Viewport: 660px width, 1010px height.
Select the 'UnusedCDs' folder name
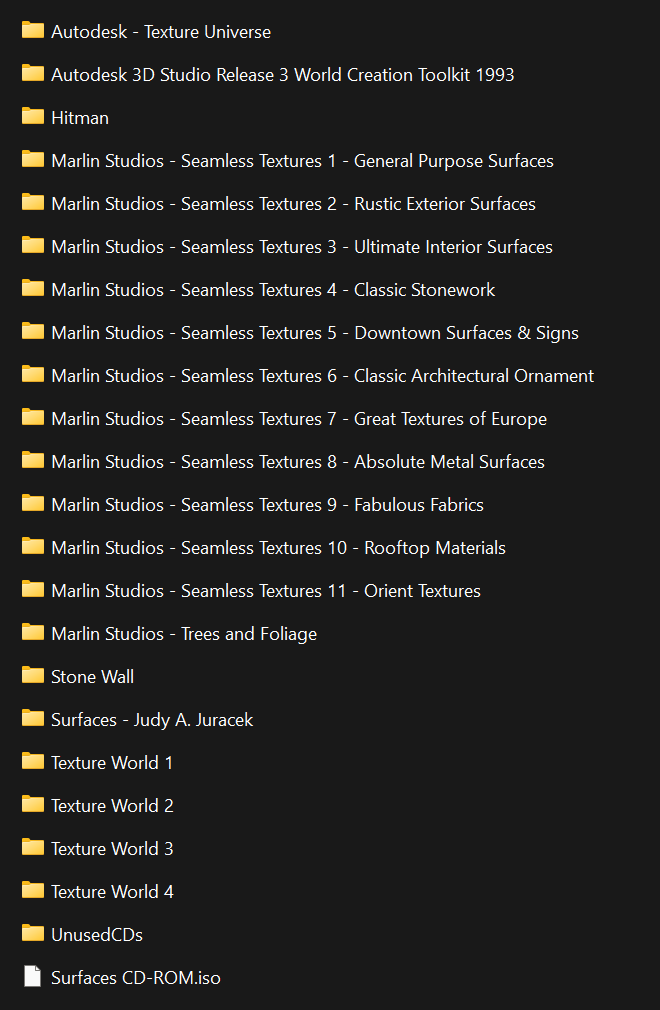tap(97, 935)
